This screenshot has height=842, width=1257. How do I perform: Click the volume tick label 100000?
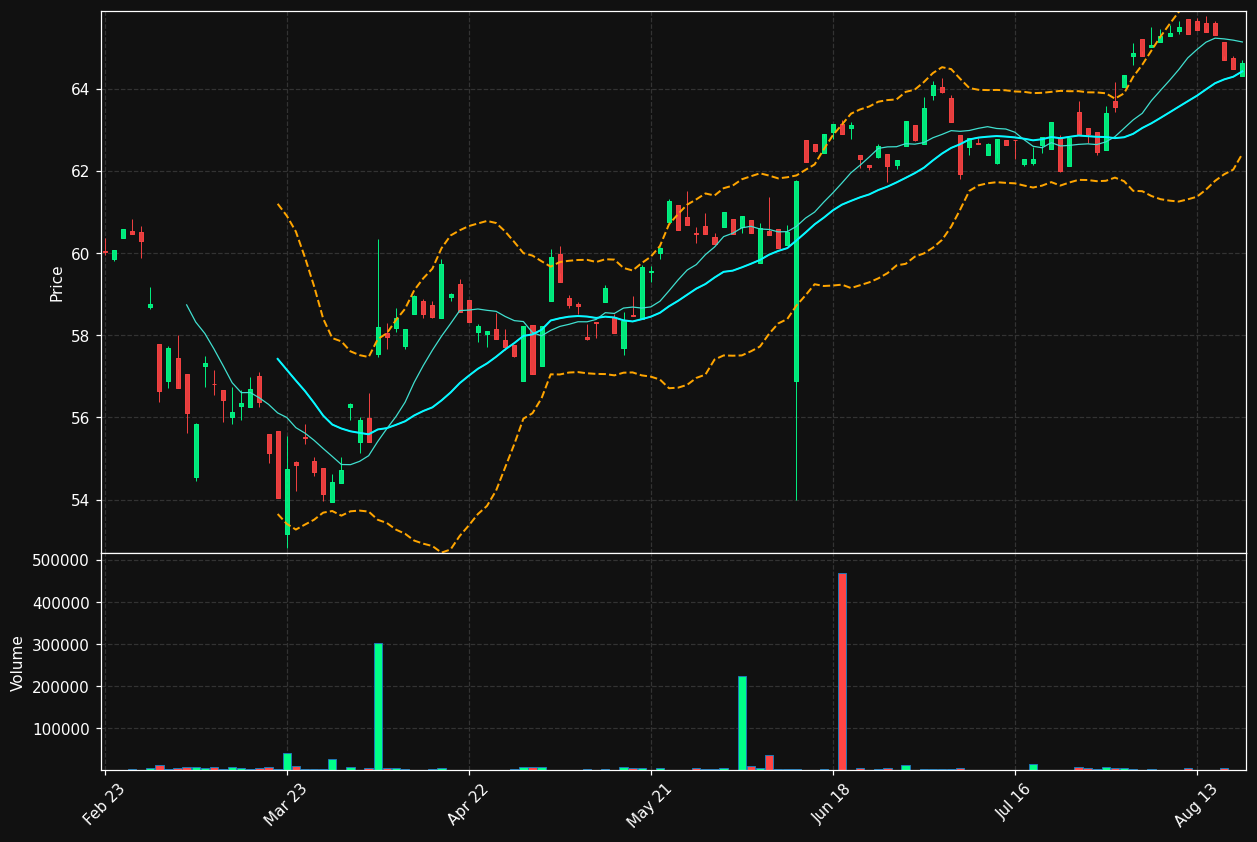pyautogui.click(x=62, y=729)
